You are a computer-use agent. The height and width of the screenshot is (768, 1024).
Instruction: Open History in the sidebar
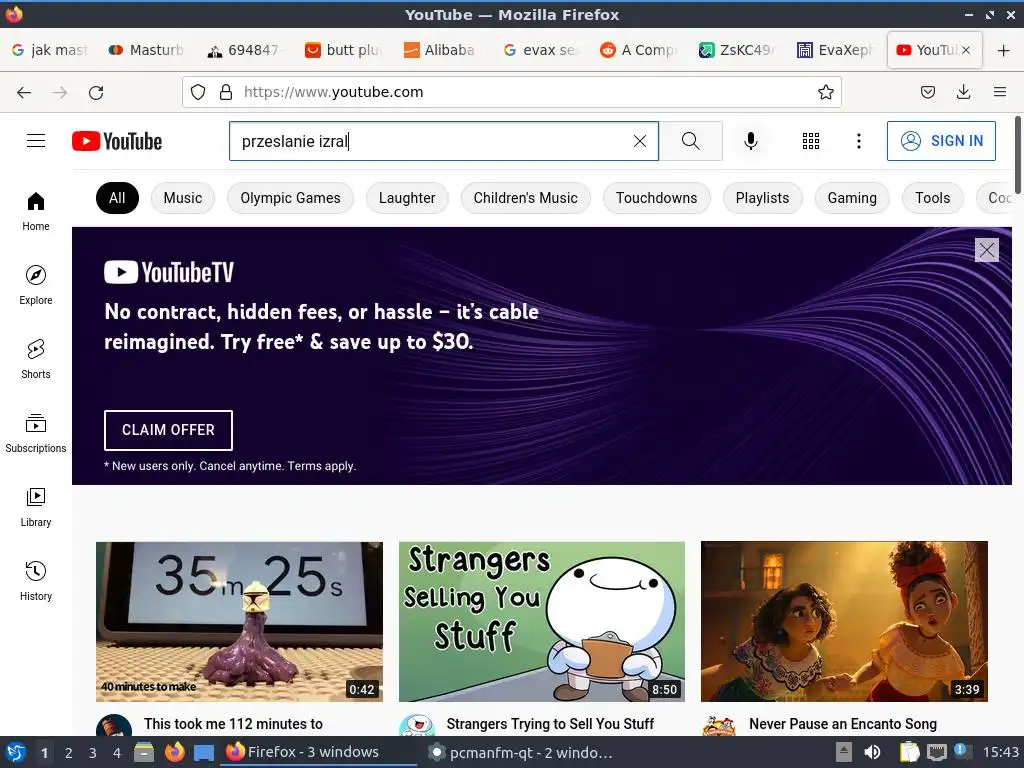click(x=36, y=581)
